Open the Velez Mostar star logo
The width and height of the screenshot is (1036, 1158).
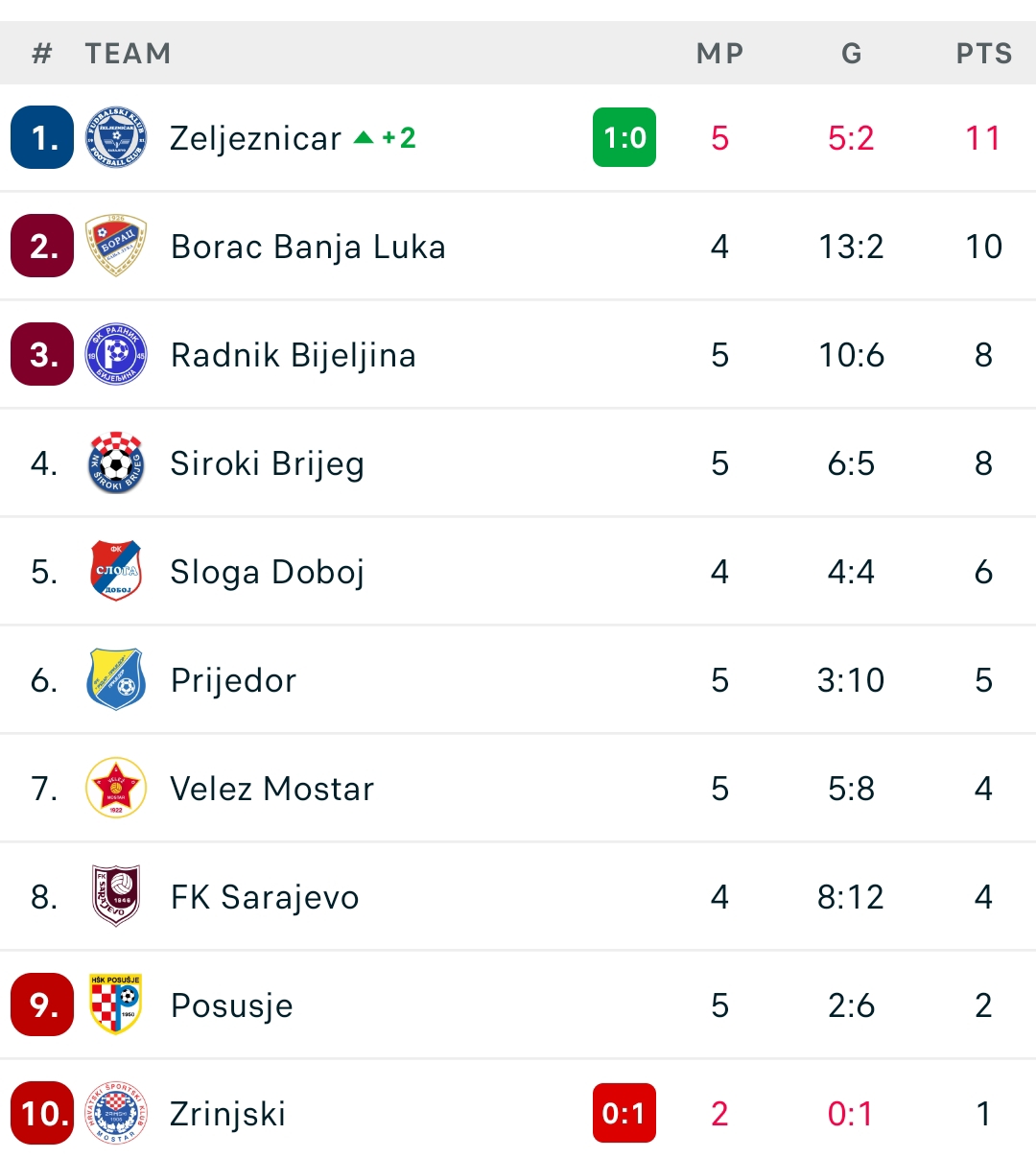click(116, 789)
